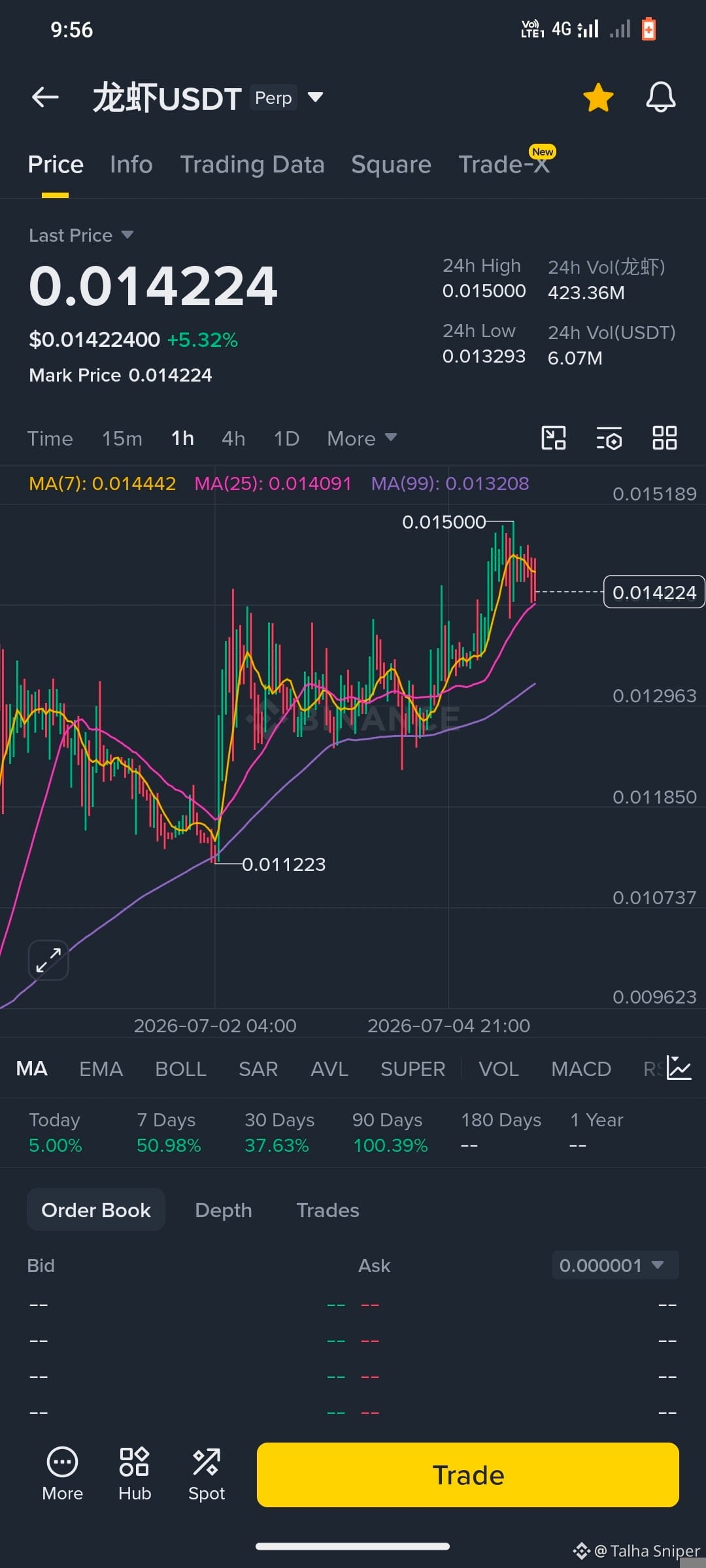Tap the MA(25) value legend
Screen dimensions: 706x1568
[273, 483]
